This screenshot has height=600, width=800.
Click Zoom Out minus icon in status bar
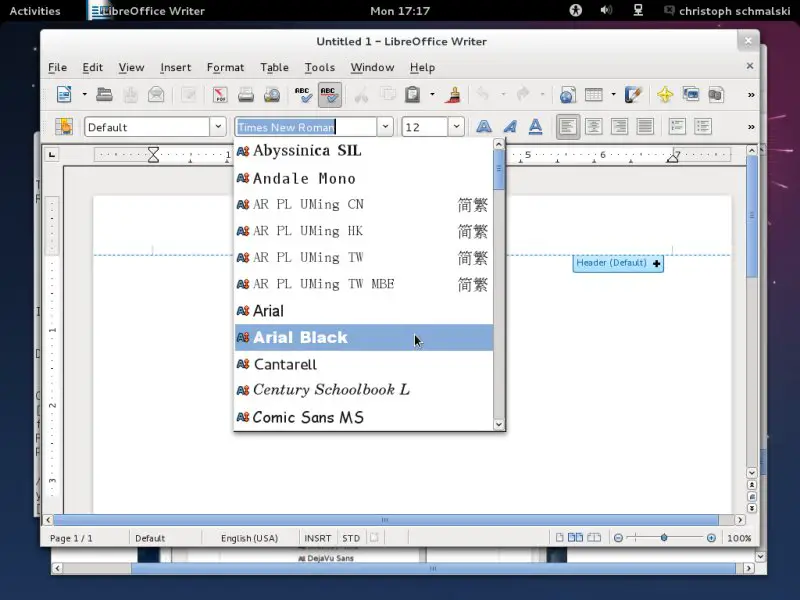point(618,538)
